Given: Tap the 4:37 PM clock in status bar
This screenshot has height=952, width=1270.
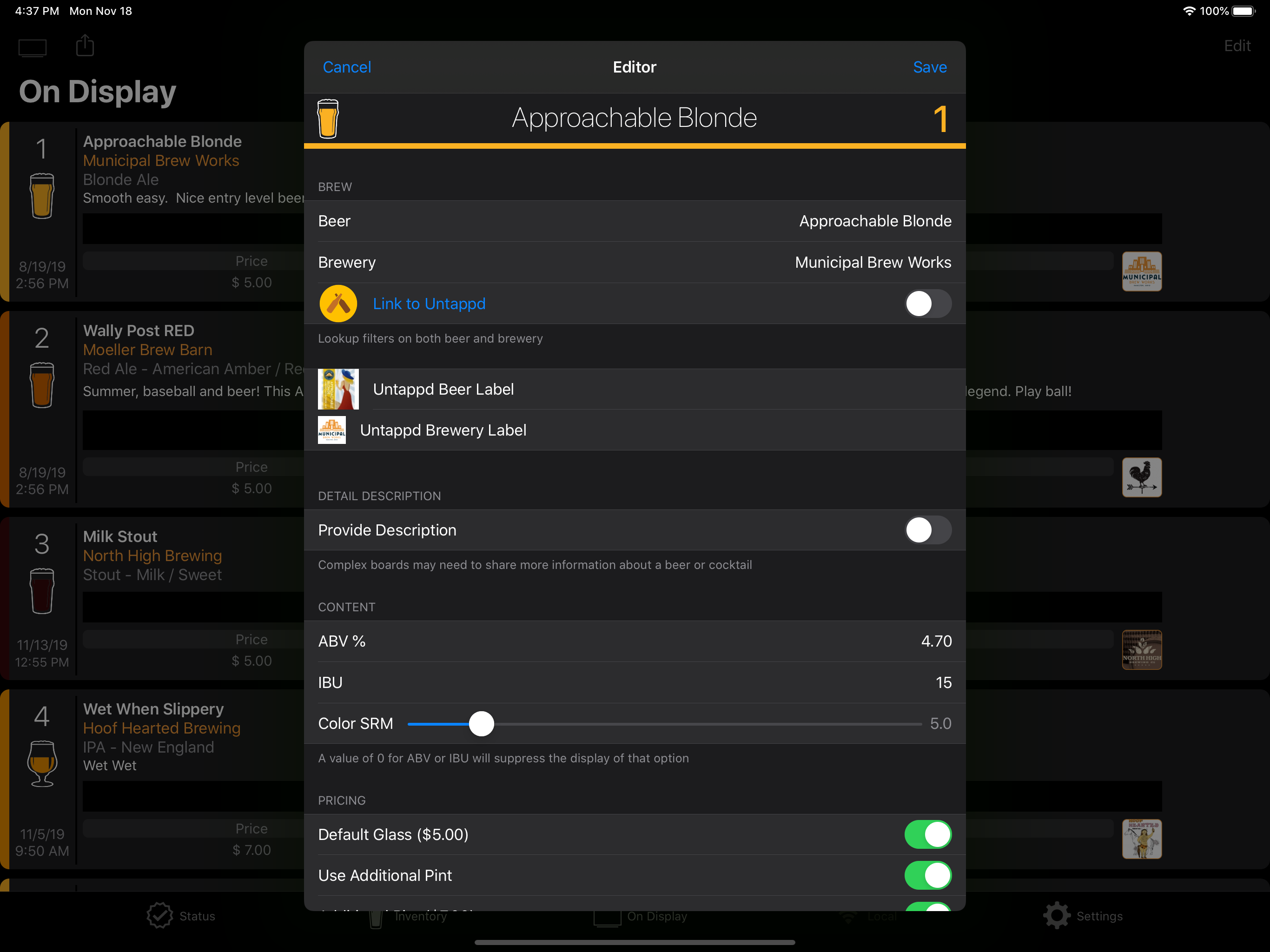Looking at the screenshot, I should [x=37, y=11].
